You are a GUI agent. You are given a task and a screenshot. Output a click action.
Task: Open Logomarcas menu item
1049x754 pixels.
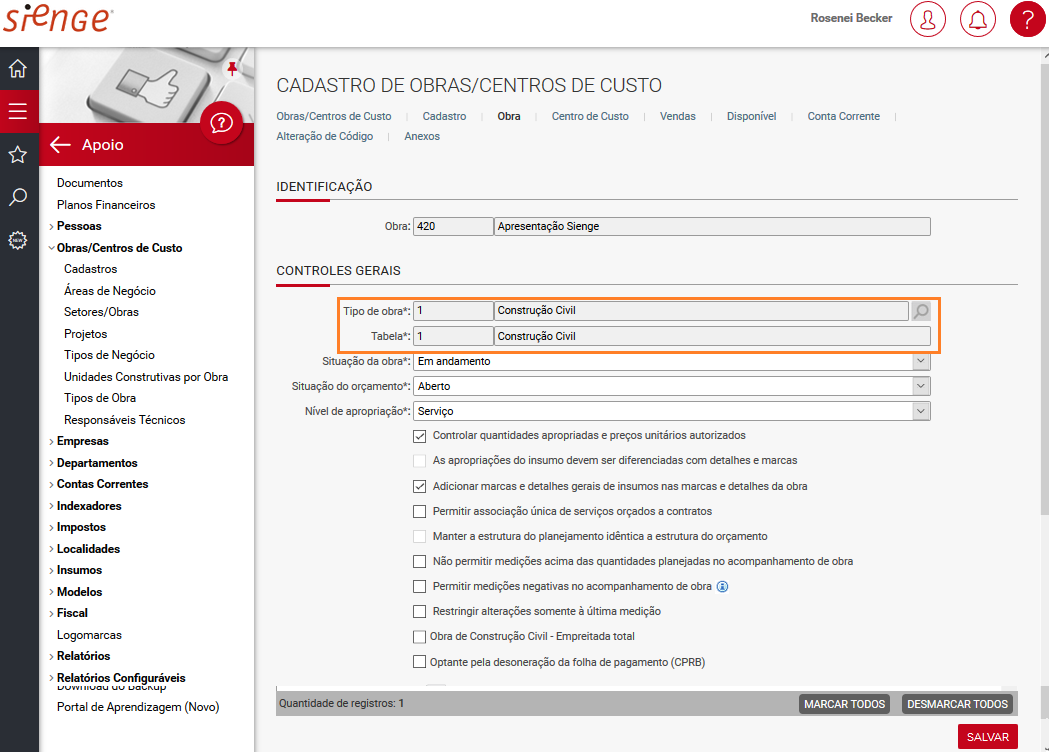click(x=89, y=636)
